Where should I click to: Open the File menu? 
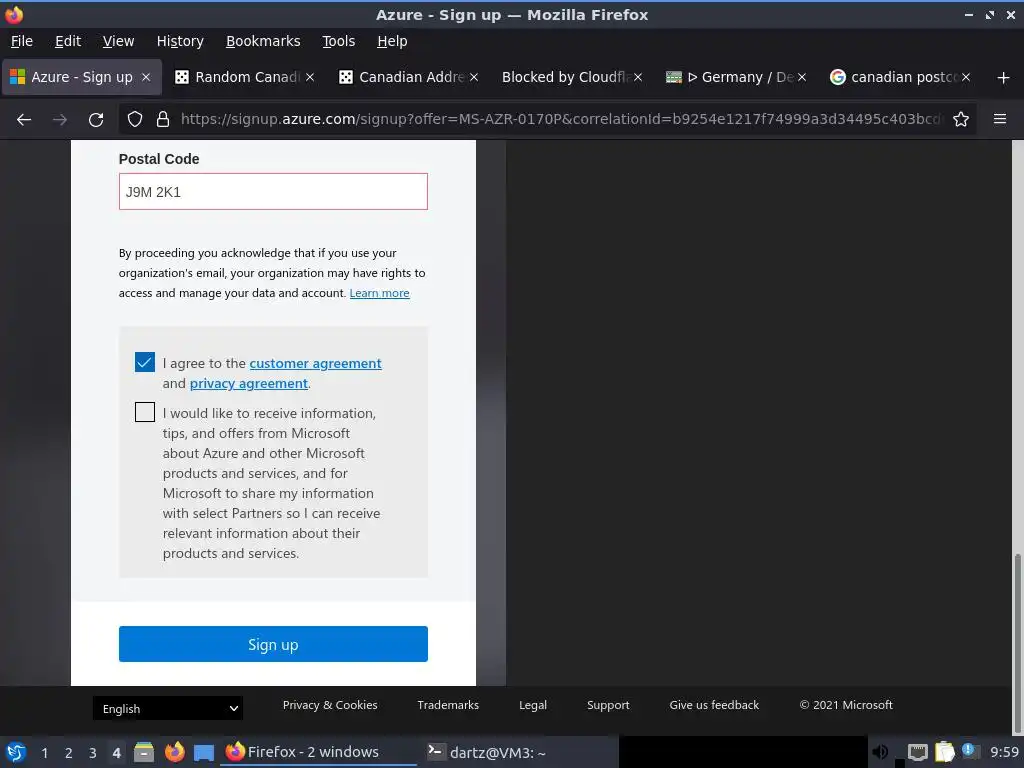[x=22, y=41]
